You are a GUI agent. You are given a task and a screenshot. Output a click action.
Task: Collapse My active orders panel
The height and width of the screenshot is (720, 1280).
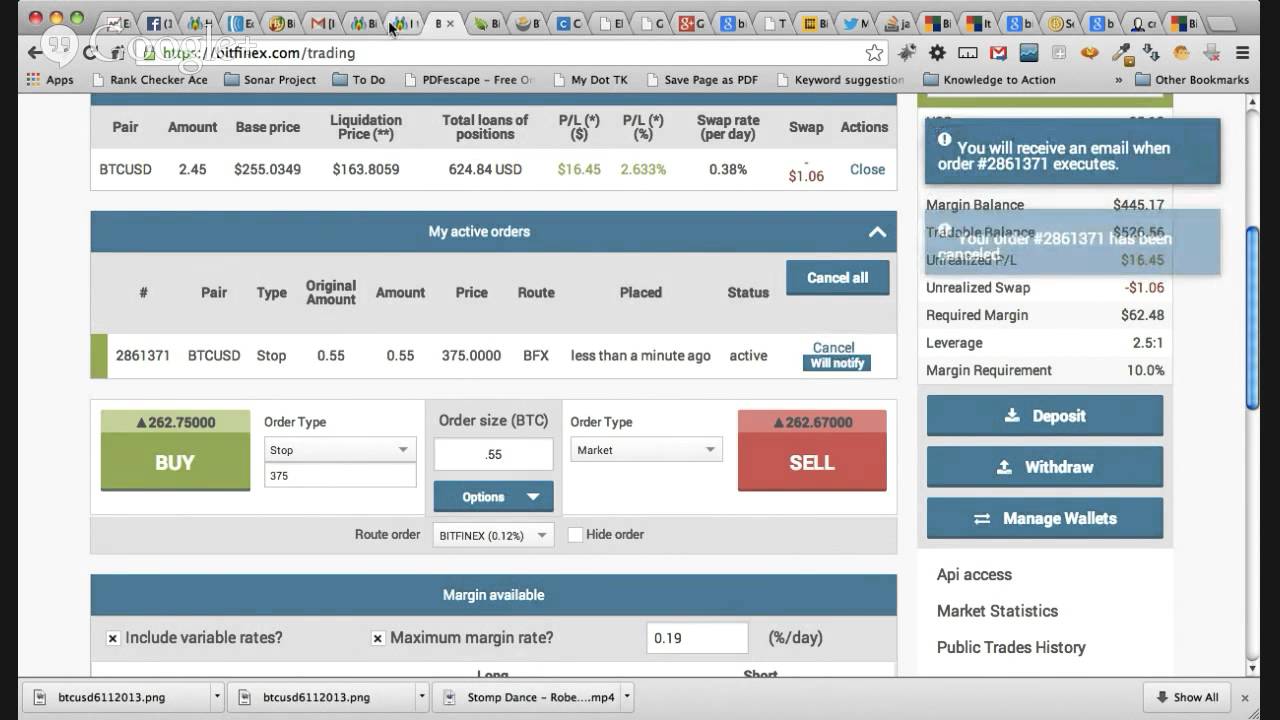(877, 232)
